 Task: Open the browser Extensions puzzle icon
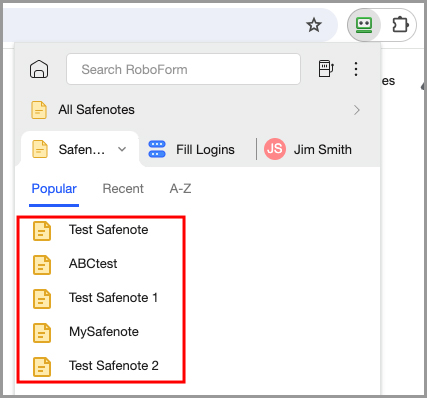[x=400, y=25]
